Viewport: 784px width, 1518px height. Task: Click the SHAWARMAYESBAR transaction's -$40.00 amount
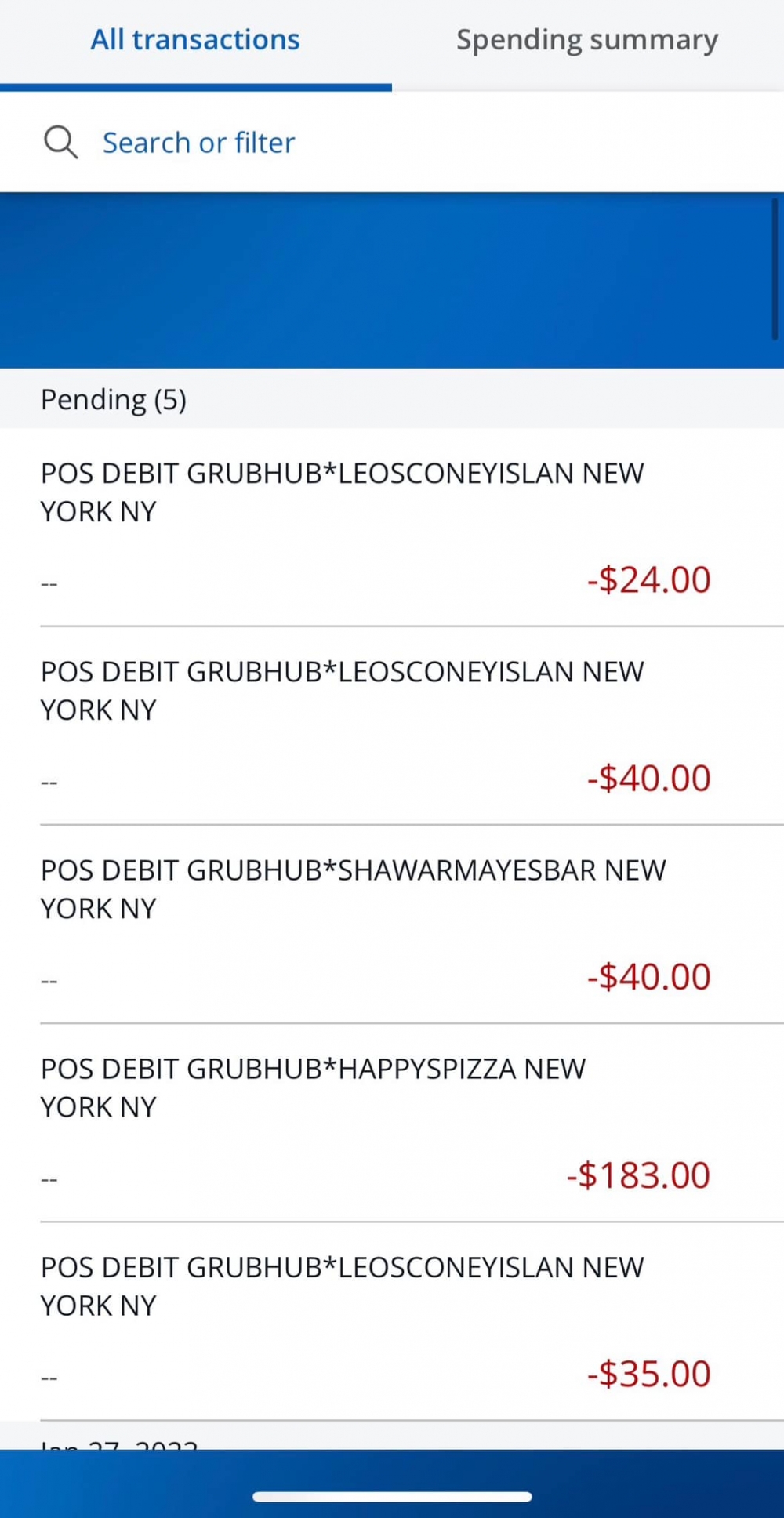pos(649,977)
